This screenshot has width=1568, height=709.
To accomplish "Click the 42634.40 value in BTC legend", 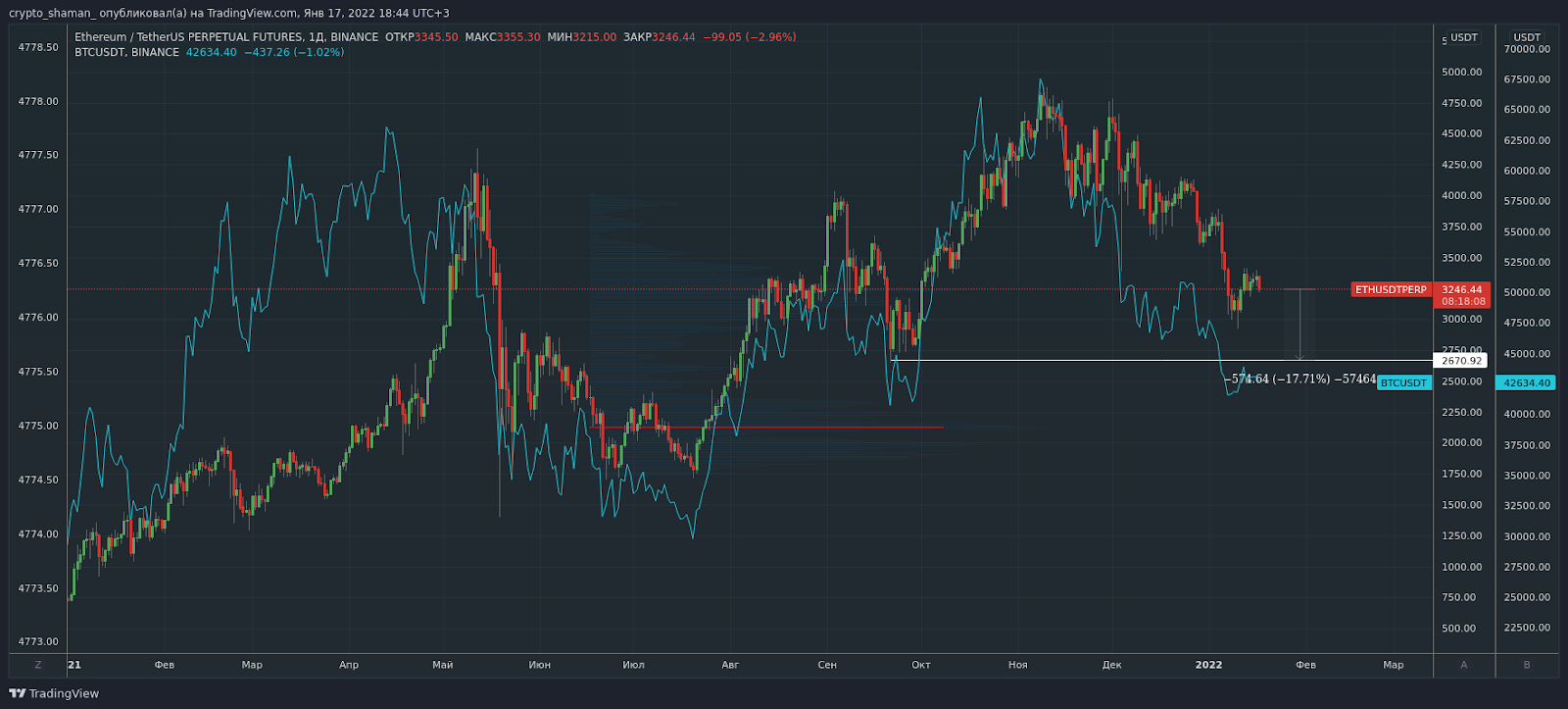I will tap(212, 52).
